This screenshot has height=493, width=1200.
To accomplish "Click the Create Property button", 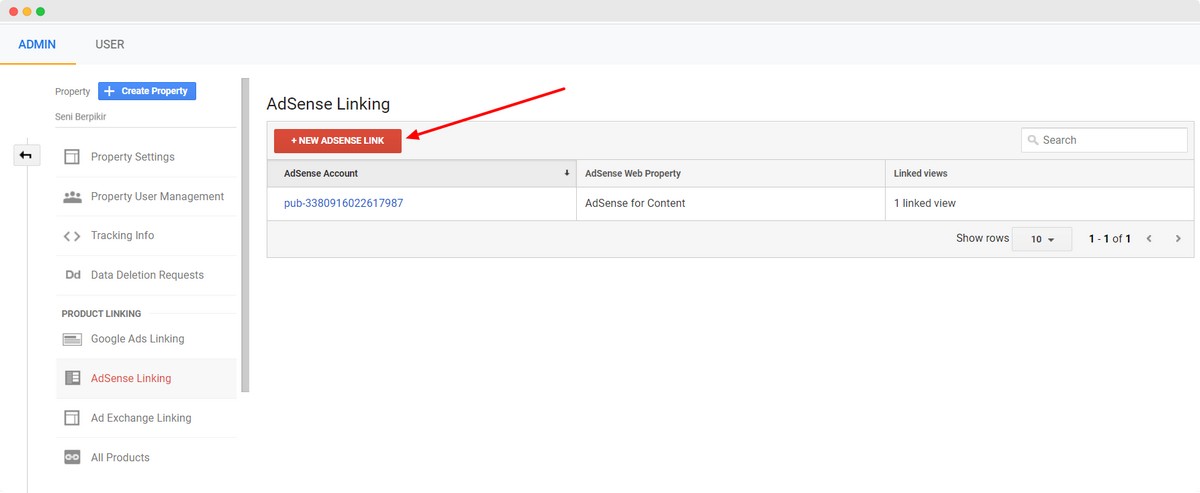I will coord(147,91).
